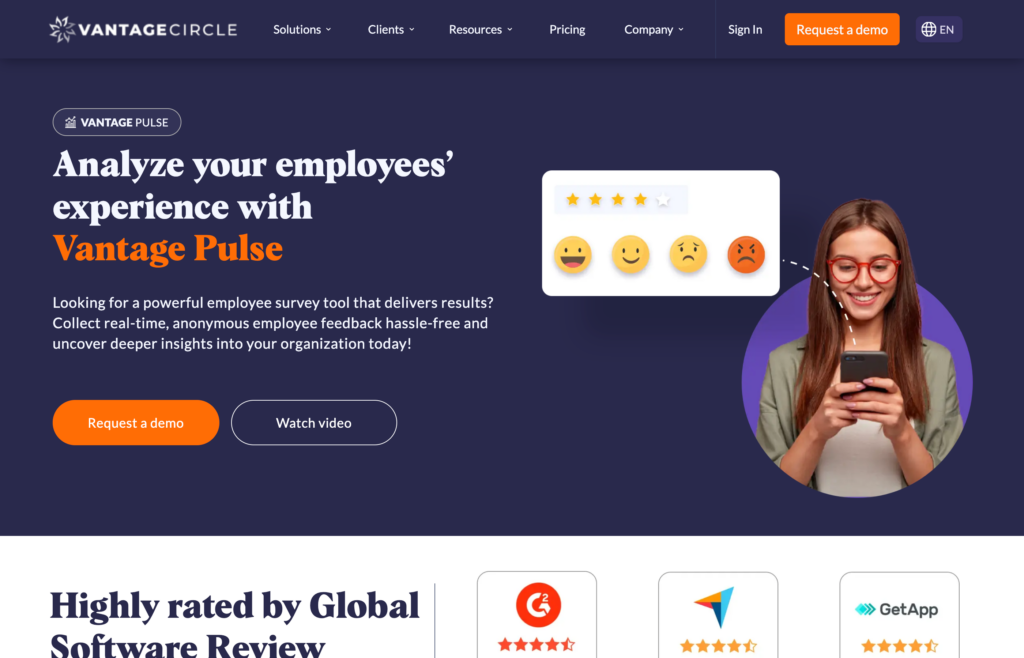Viewport: 1024px width, 658px height.
Task: Click the Vantage Pulse badge
Action: (x=117, y=122)
